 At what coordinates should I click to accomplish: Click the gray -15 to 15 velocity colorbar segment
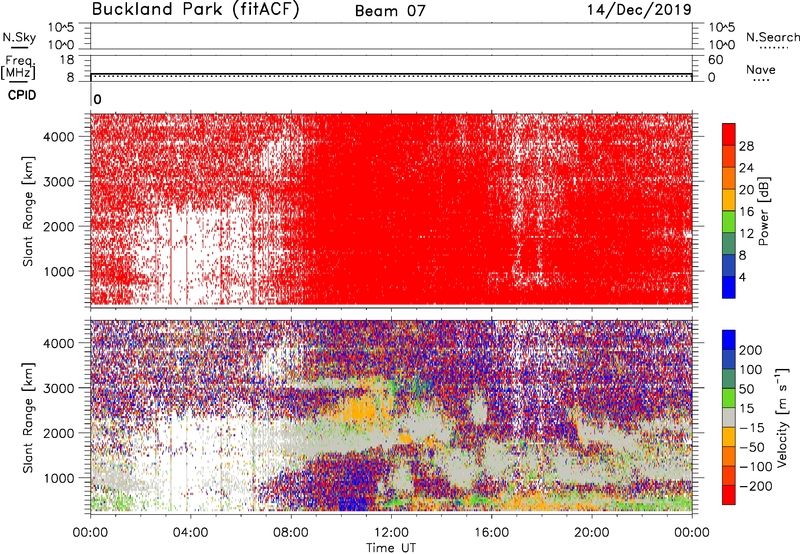729,417
